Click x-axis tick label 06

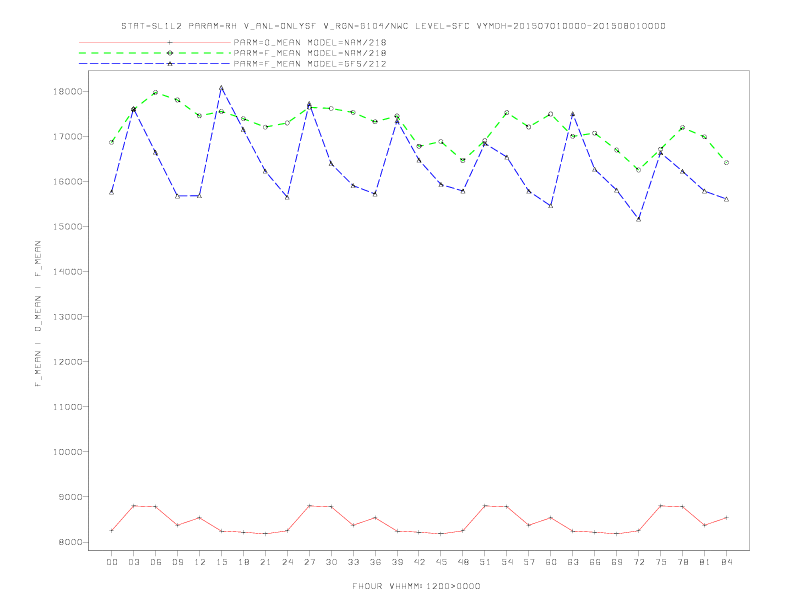pos(156,562)
